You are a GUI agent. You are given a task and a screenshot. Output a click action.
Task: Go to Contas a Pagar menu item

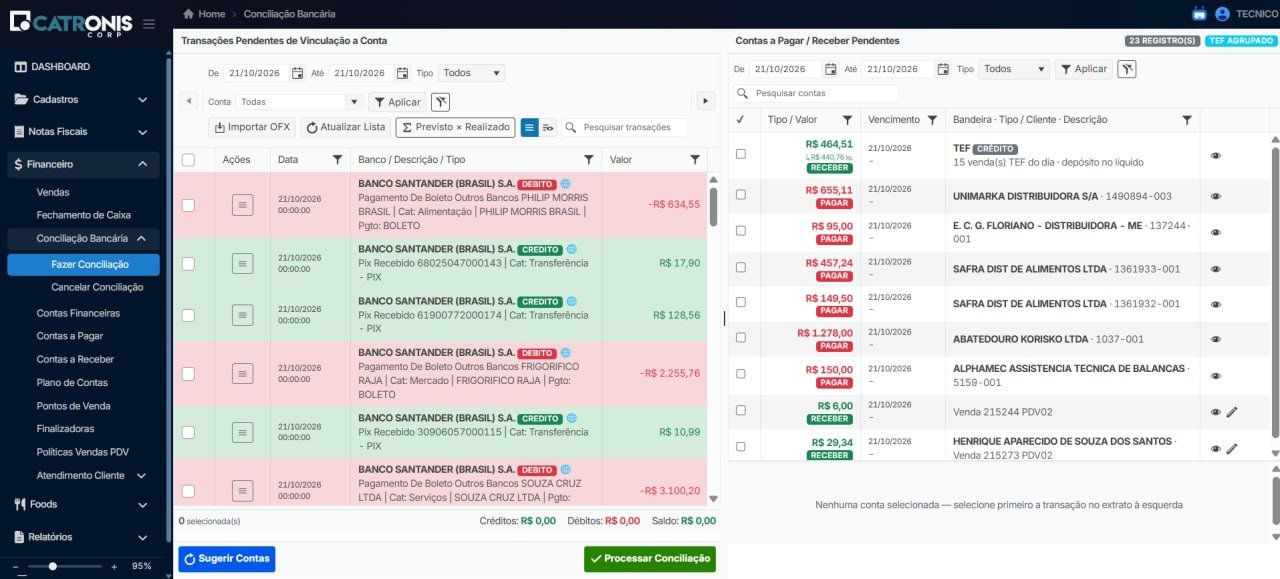[x=70, y=336]
